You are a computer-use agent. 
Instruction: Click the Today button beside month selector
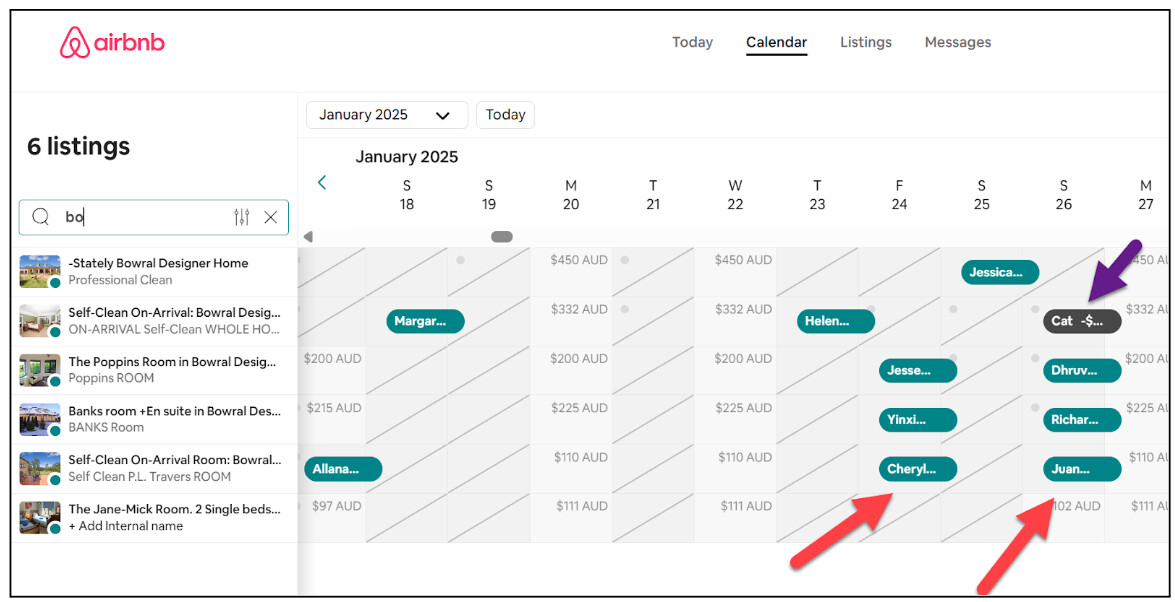(x=505, y=115)
